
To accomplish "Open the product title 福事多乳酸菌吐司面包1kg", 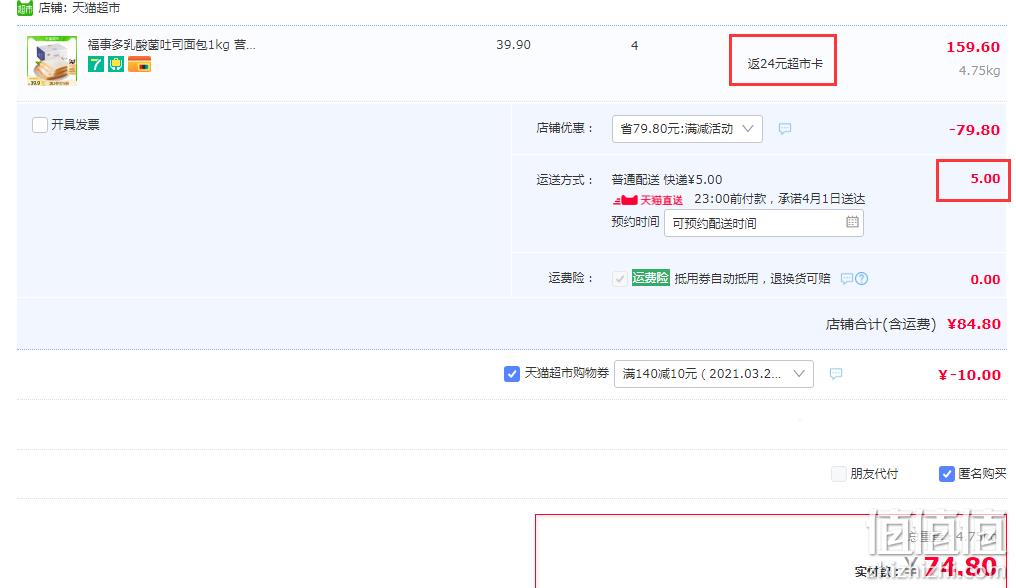I will 172,44.
